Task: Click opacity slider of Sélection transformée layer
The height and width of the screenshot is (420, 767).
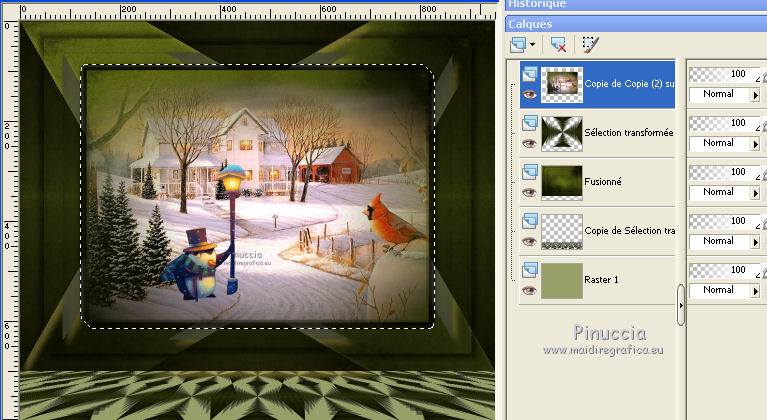Action: (x=724, y=123)
